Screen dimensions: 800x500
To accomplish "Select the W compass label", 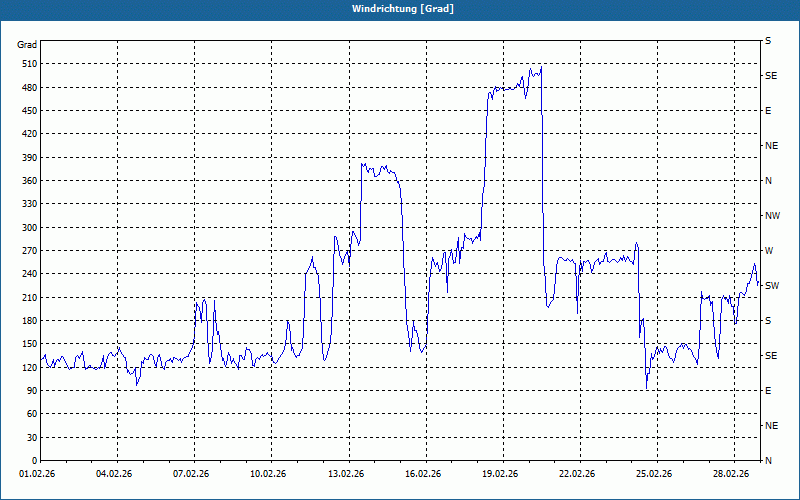I will pos(769,251).
